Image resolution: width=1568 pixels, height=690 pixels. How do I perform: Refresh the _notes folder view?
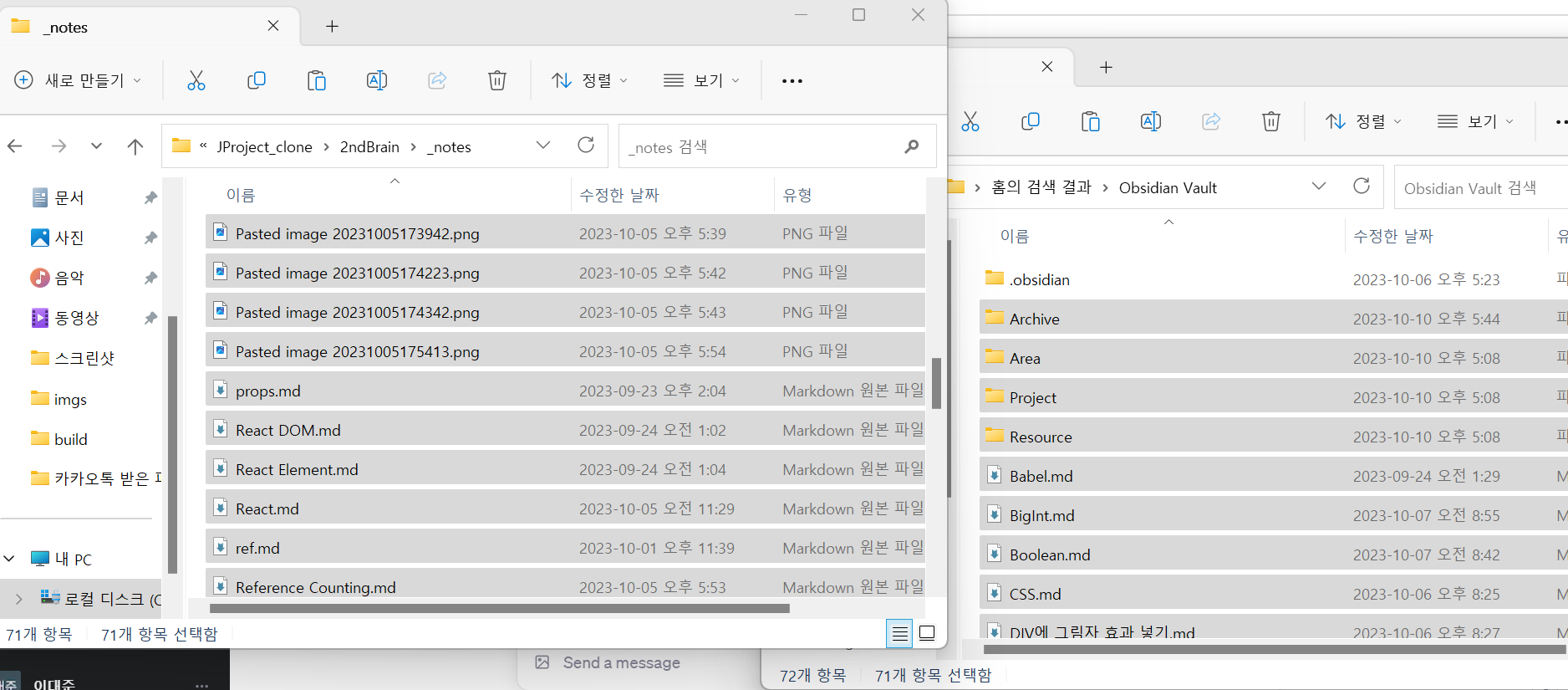click(586, 146)
